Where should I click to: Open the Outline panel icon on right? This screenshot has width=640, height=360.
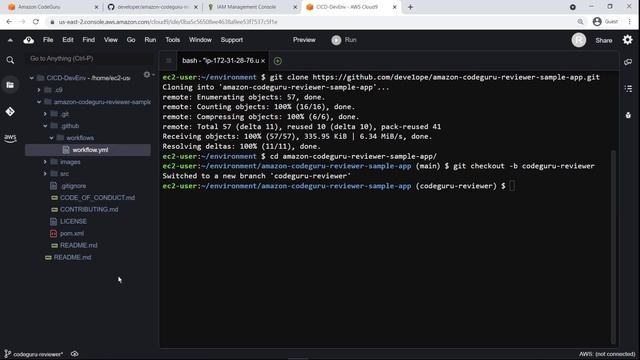(x=628, y=88)
